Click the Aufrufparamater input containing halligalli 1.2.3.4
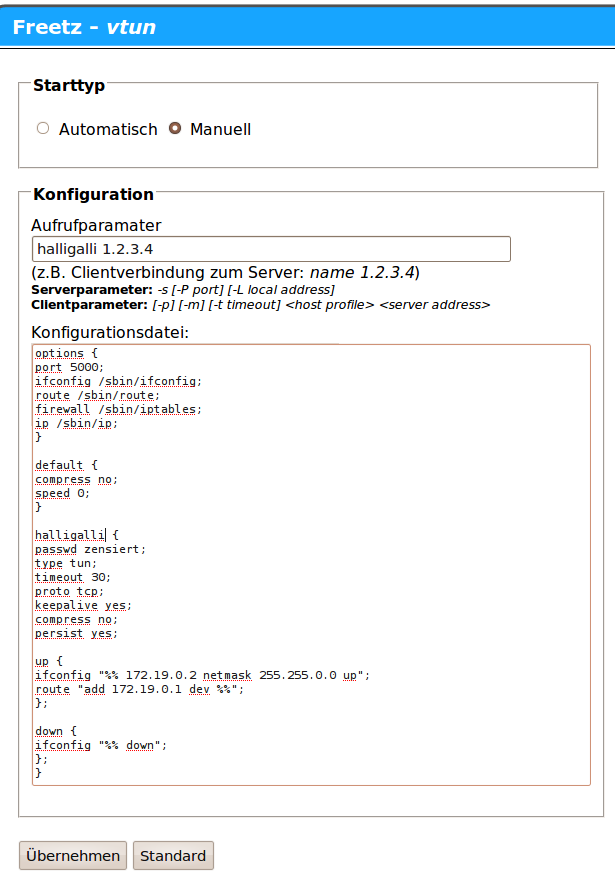Viewport: 615px width, 887px height. coord(271,249)
